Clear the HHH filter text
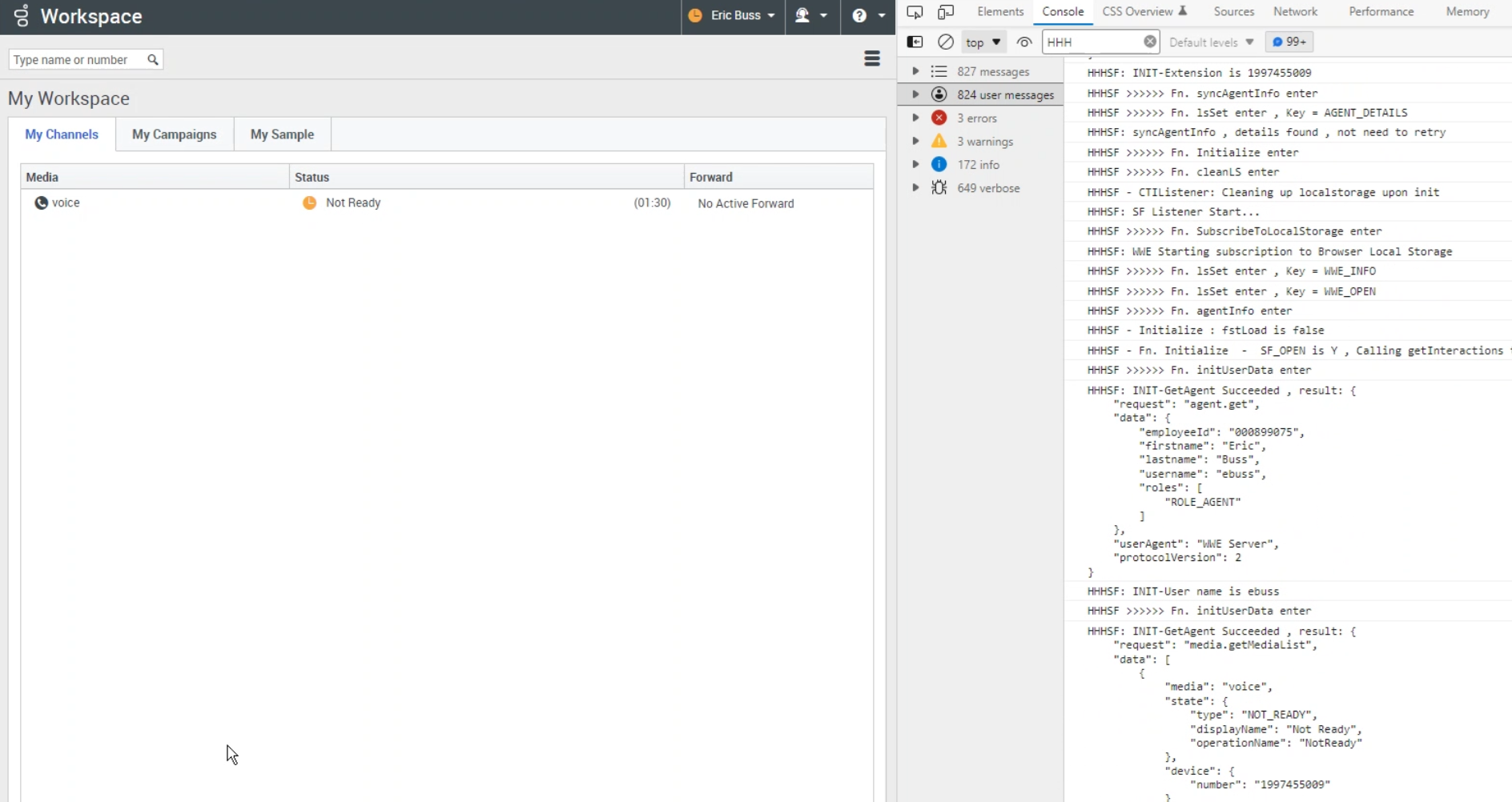This screenshot has height=802, width=1512. (1150, 42)
